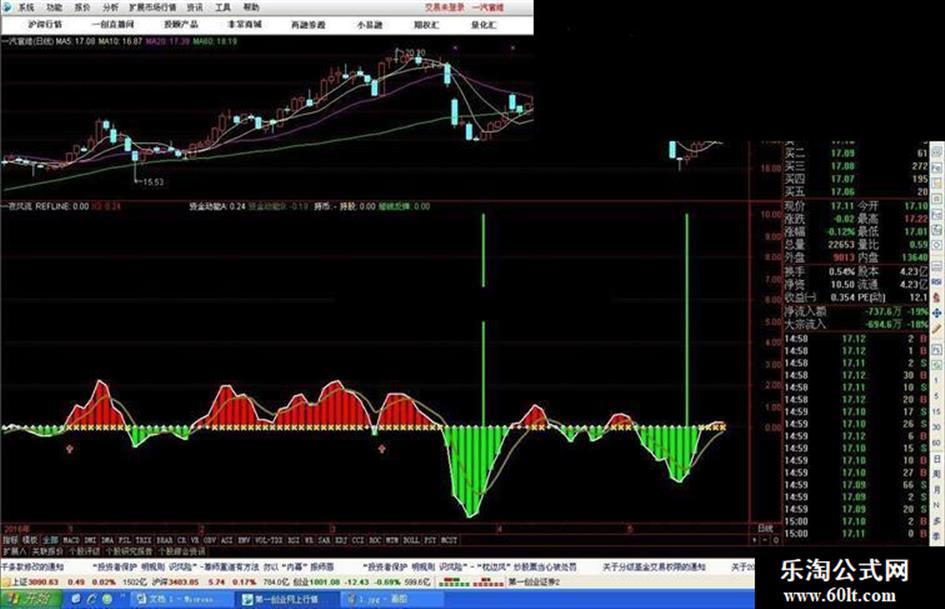Select the 月 monthly period button
The image size is (945, 609).
(937, 490)
